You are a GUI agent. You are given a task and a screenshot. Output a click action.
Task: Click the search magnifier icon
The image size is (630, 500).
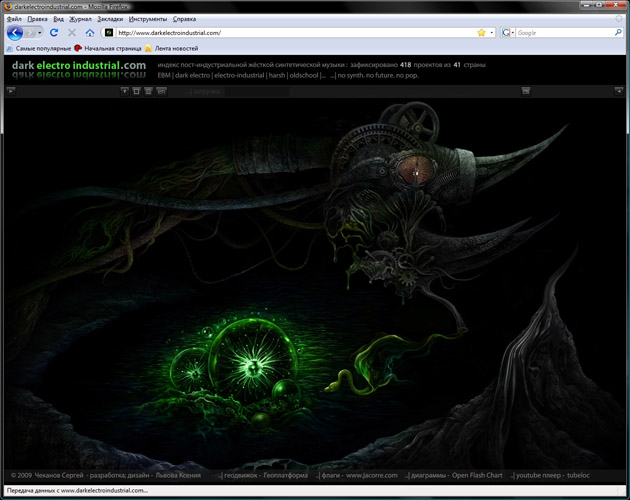point(618,33)
